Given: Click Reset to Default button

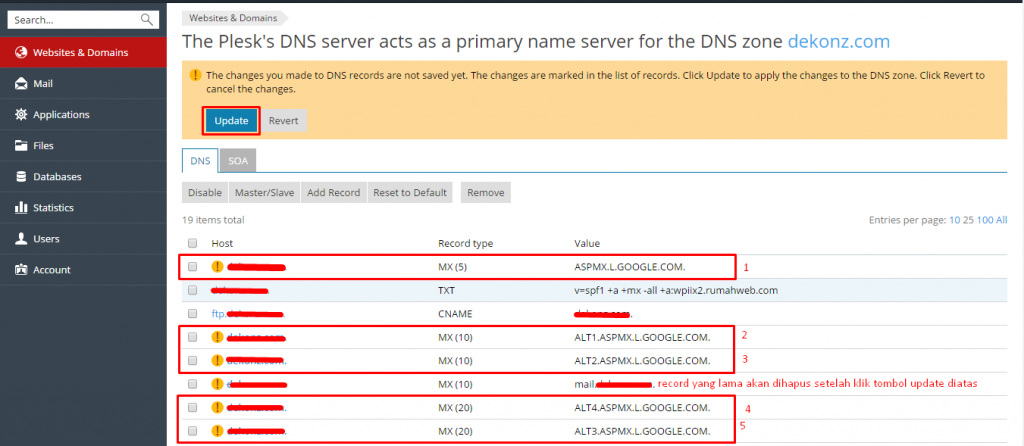Looking at the screenshot, I should 410,193.
